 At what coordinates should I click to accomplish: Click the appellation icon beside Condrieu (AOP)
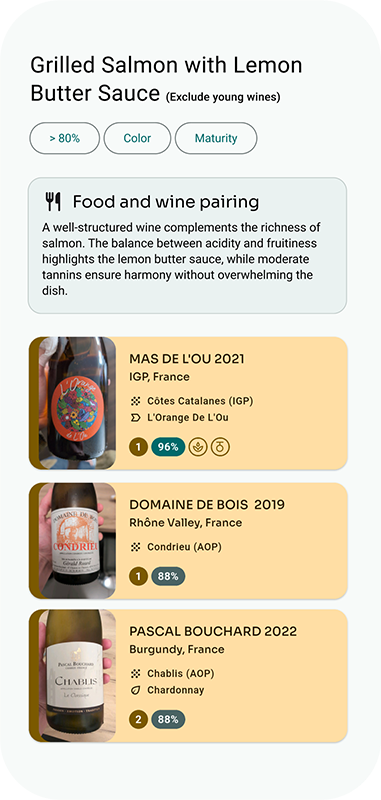tap(135, 547)
